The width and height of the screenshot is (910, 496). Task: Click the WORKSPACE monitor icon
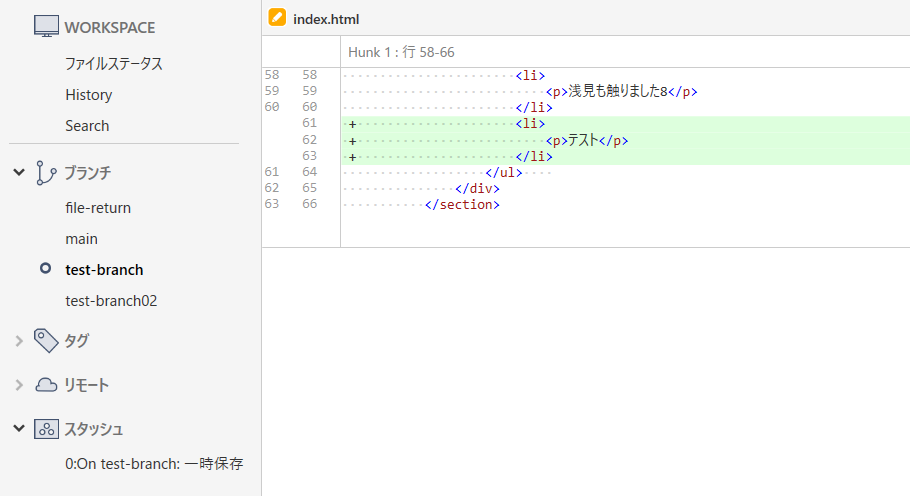(x=46, y=27)
